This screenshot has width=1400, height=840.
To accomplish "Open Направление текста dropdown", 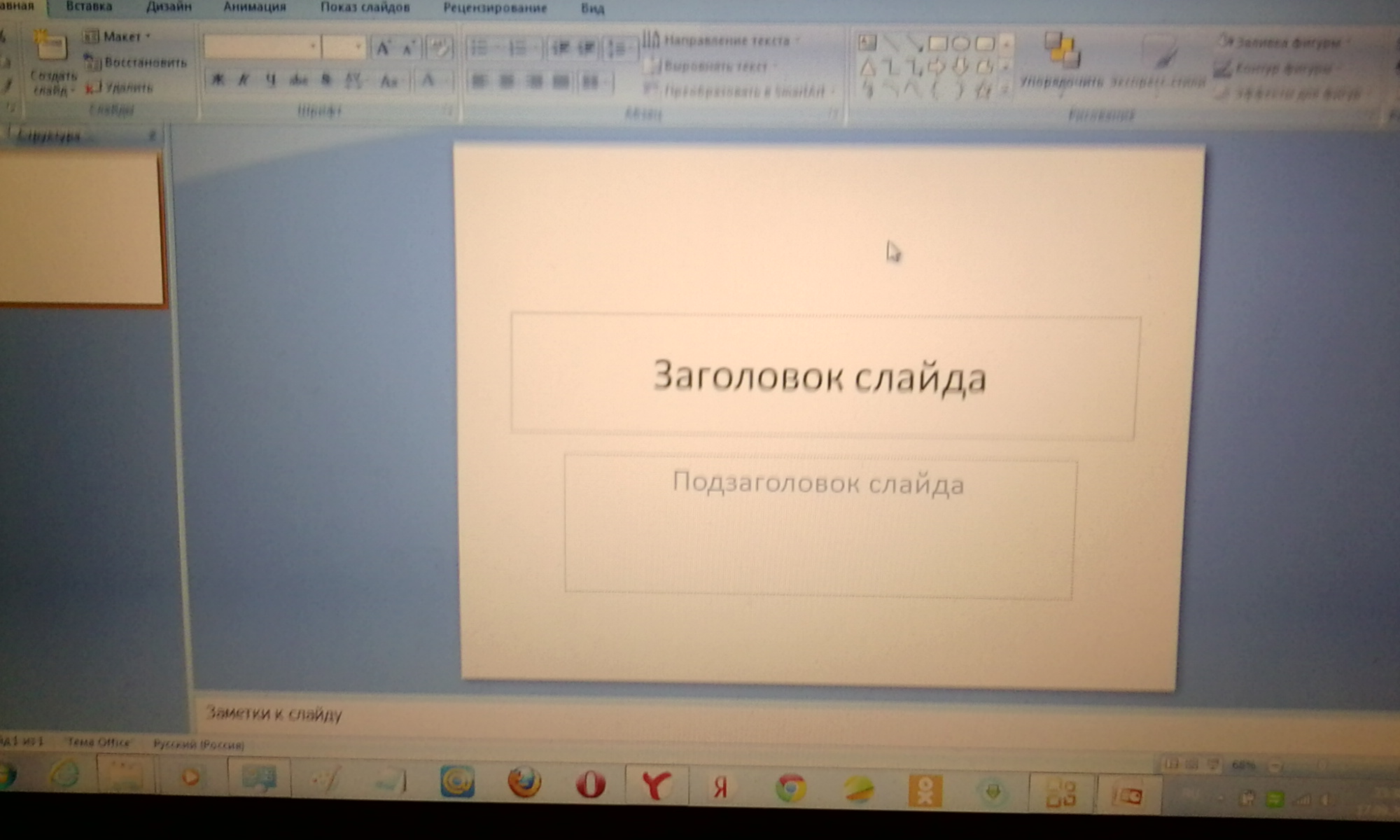I will pyautogui.click(x=721, y=40).
